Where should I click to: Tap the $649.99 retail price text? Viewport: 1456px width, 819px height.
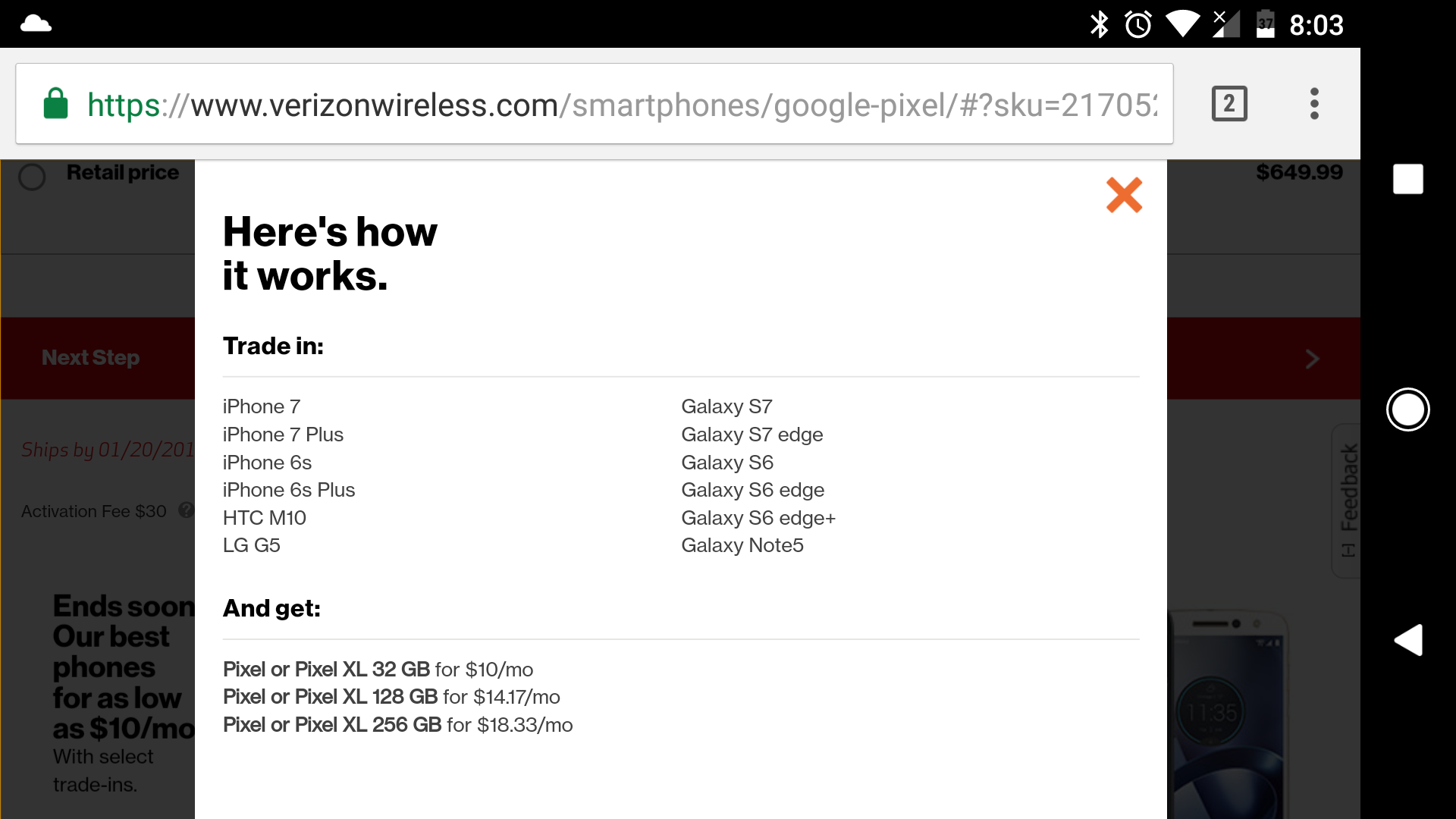(1300, 172)
